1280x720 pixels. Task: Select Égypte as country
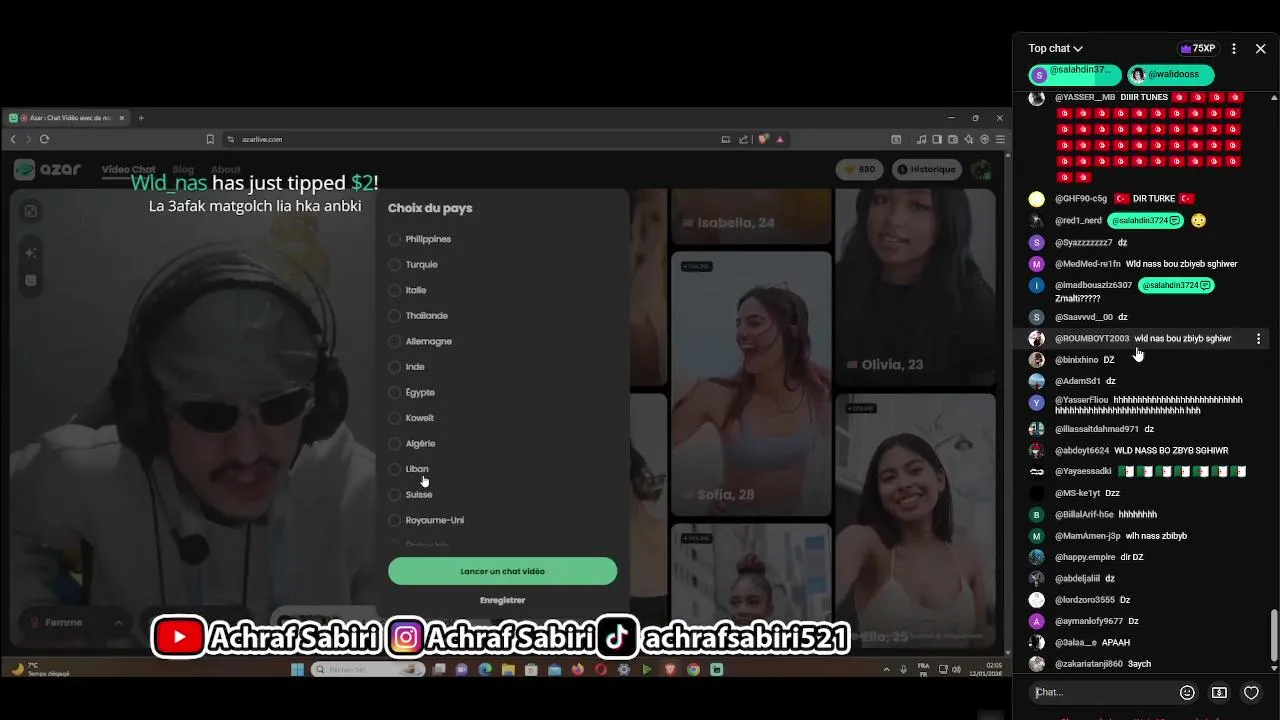point(412,392)
